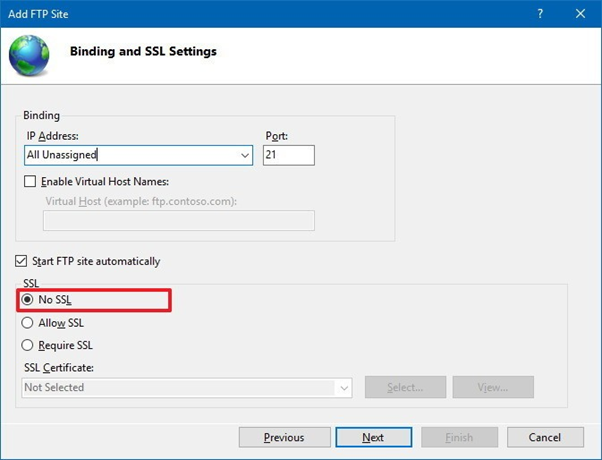The width and height of the screenshot is (602, 460).
Task: Click the Binding group label
Action: point(41,115)
